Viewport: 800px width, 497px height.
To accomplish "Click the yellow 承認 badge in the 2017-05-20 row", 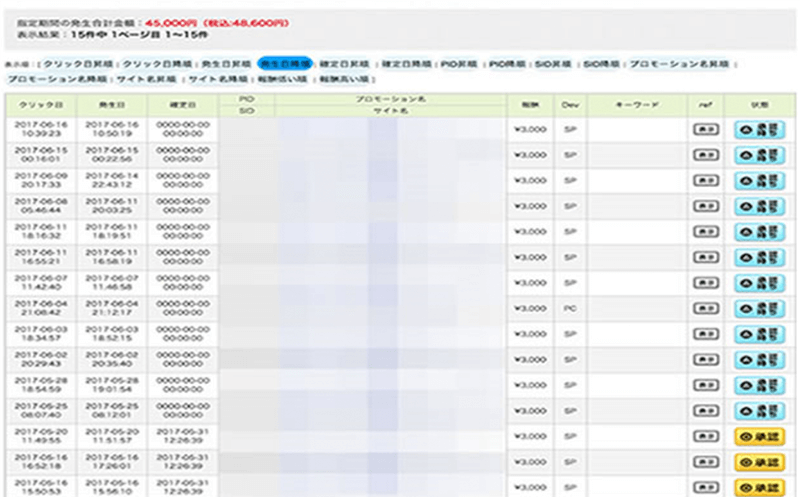I will coord(758,436).
